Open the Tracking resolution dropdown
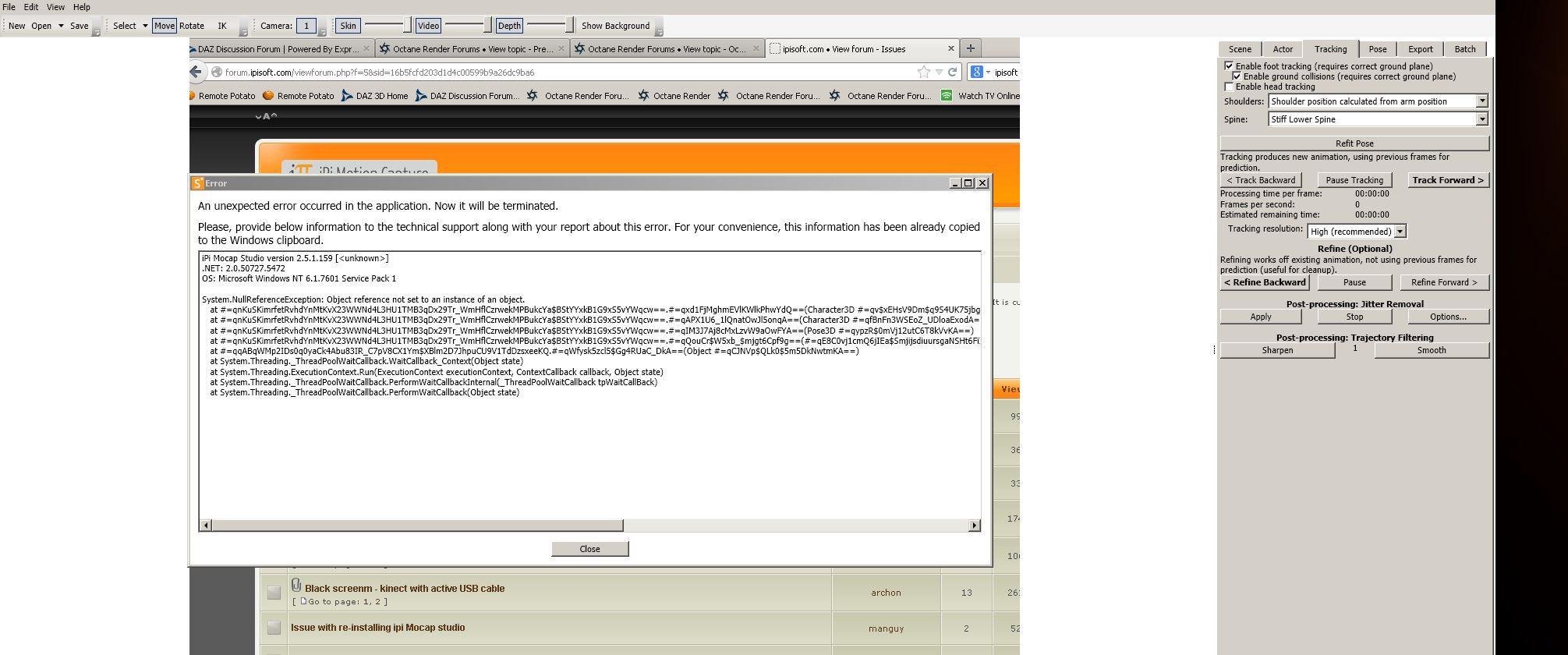The image size is (1568, 655). [x=1357, y=232]
